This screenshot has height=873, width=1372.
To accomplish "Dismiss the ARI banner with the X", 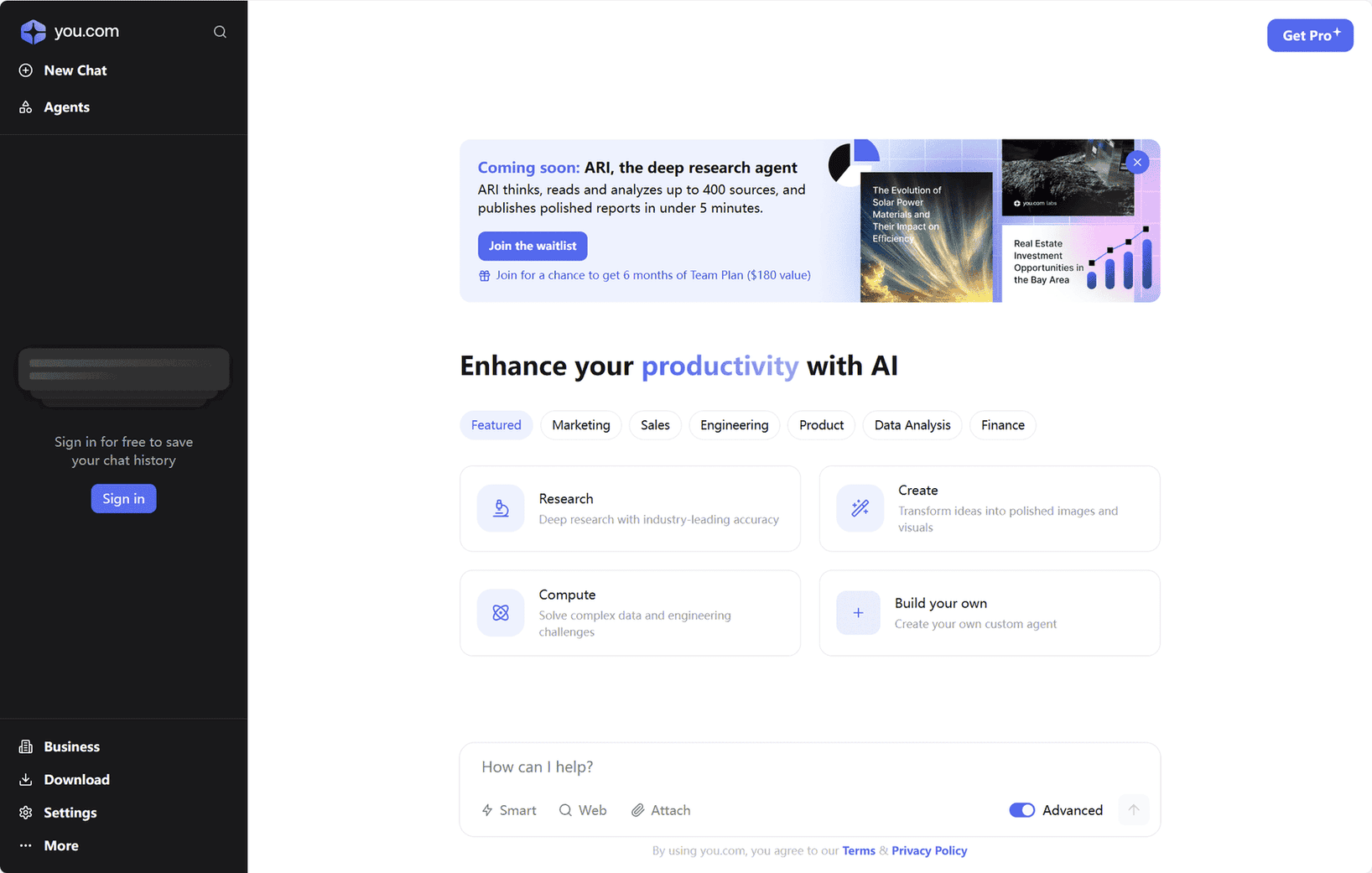I will pos(1137,162).
